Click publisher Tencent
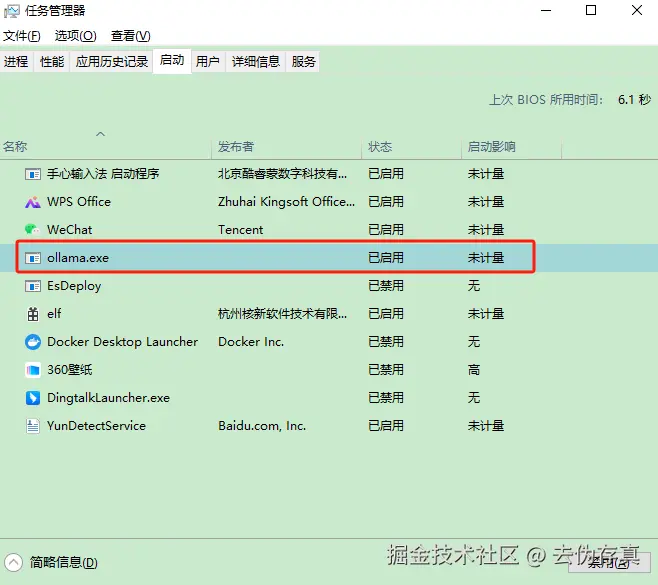This screenshot has width=658, height=585. pos(240,230)
